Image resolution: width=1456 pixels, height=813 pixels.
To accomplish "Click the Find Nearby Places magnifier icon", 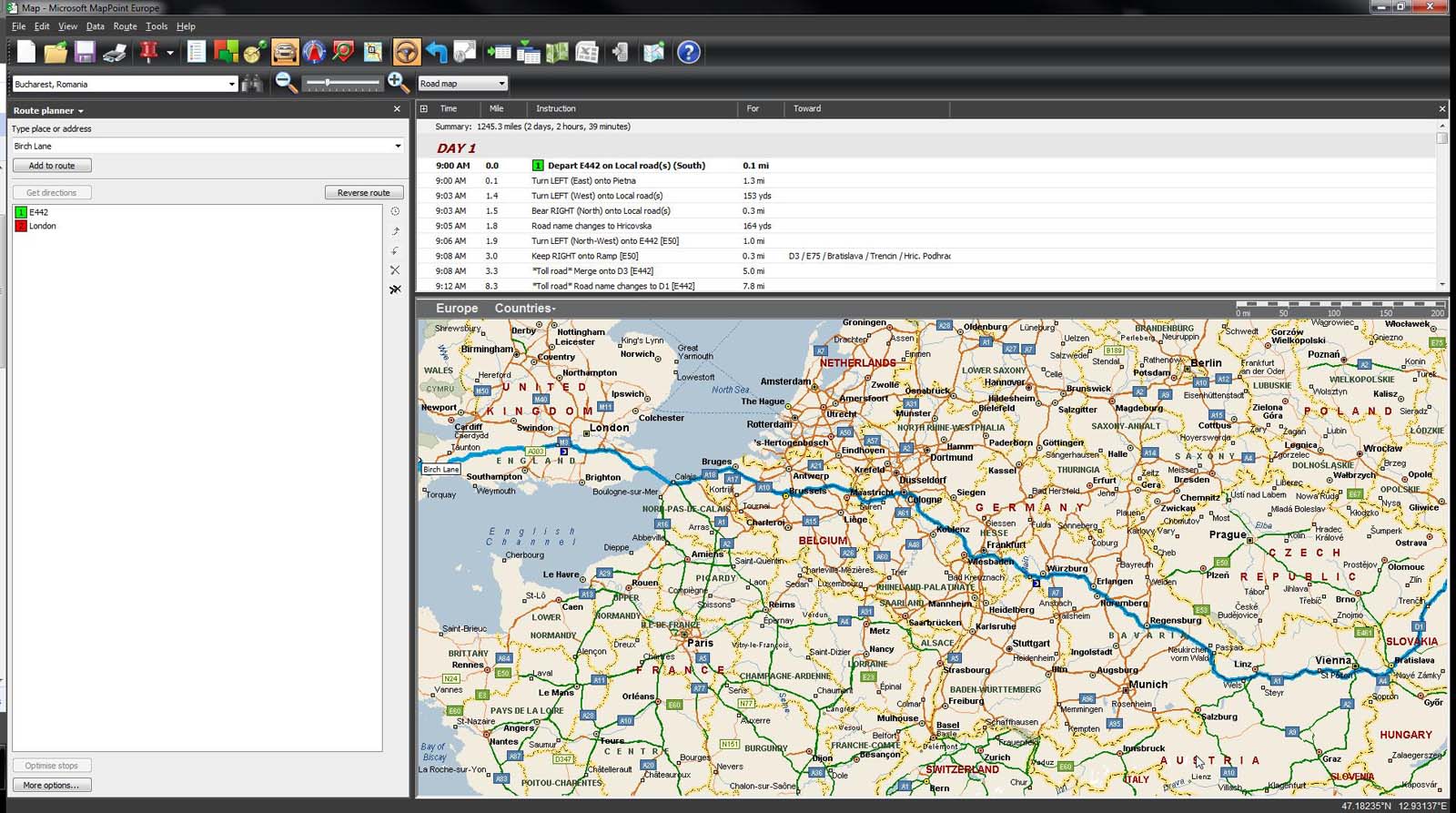I will [343, 52].
